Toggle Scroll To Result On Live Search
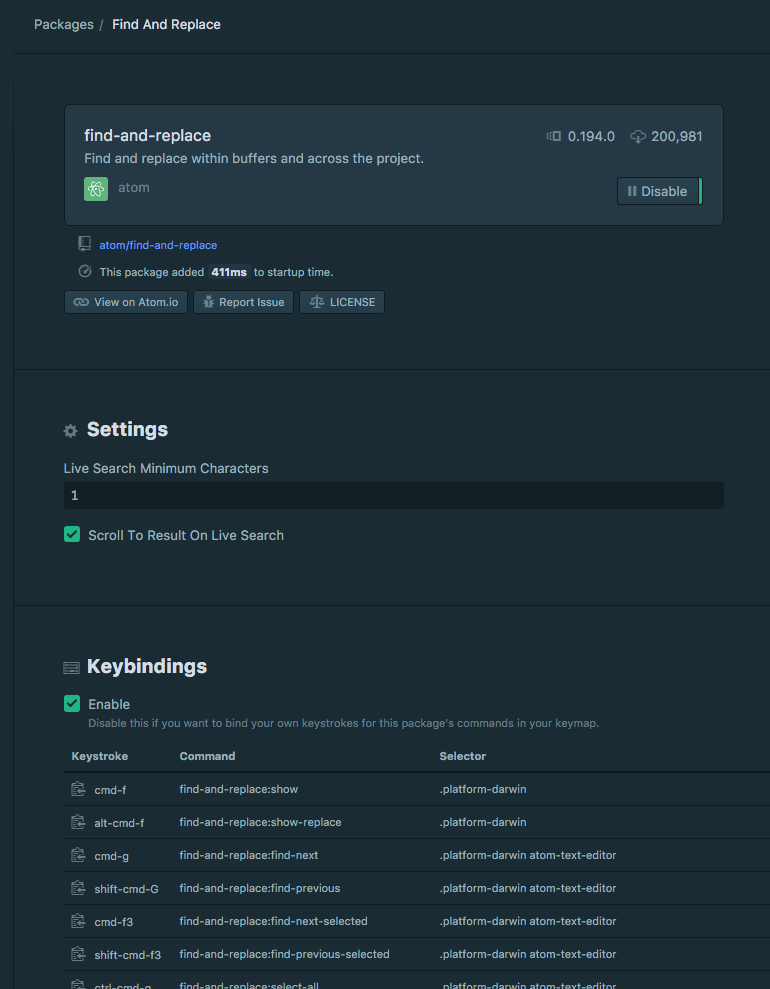 tap(72, 535)
